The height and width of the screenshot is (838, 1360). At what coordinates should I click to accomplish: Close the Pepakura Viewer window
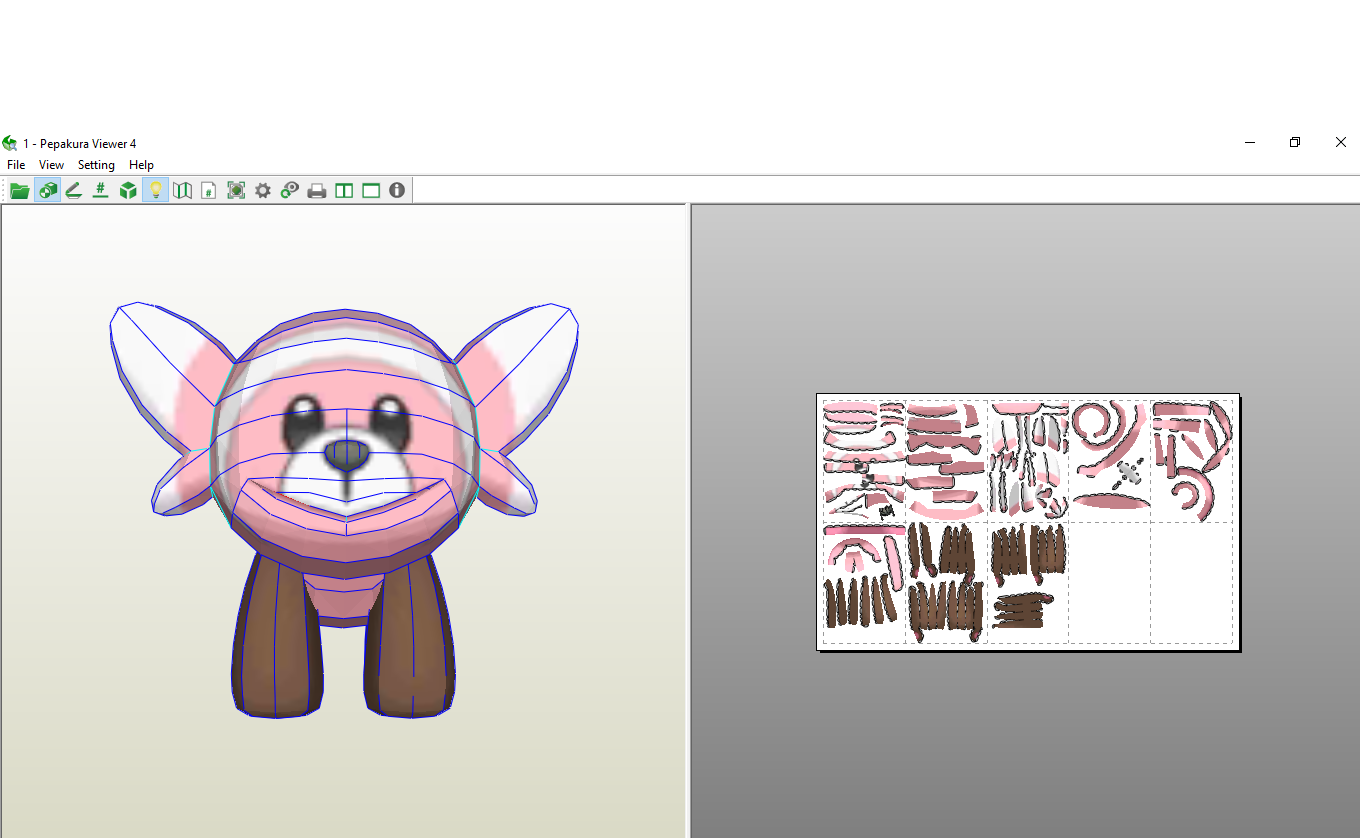coord(1340,143)
